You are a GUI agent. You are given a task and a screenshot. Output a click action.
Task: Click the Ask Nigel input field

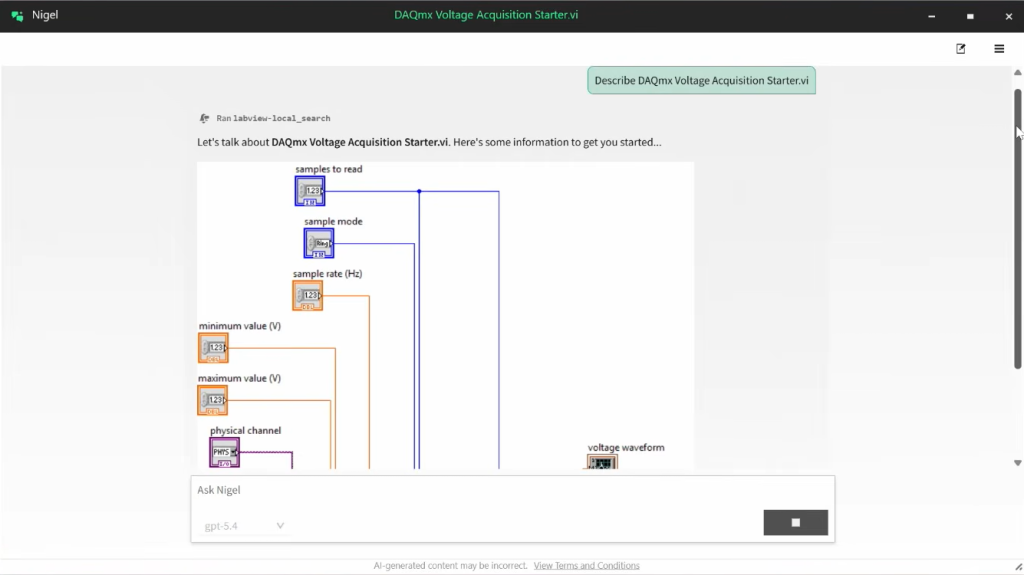click(512, 490)
